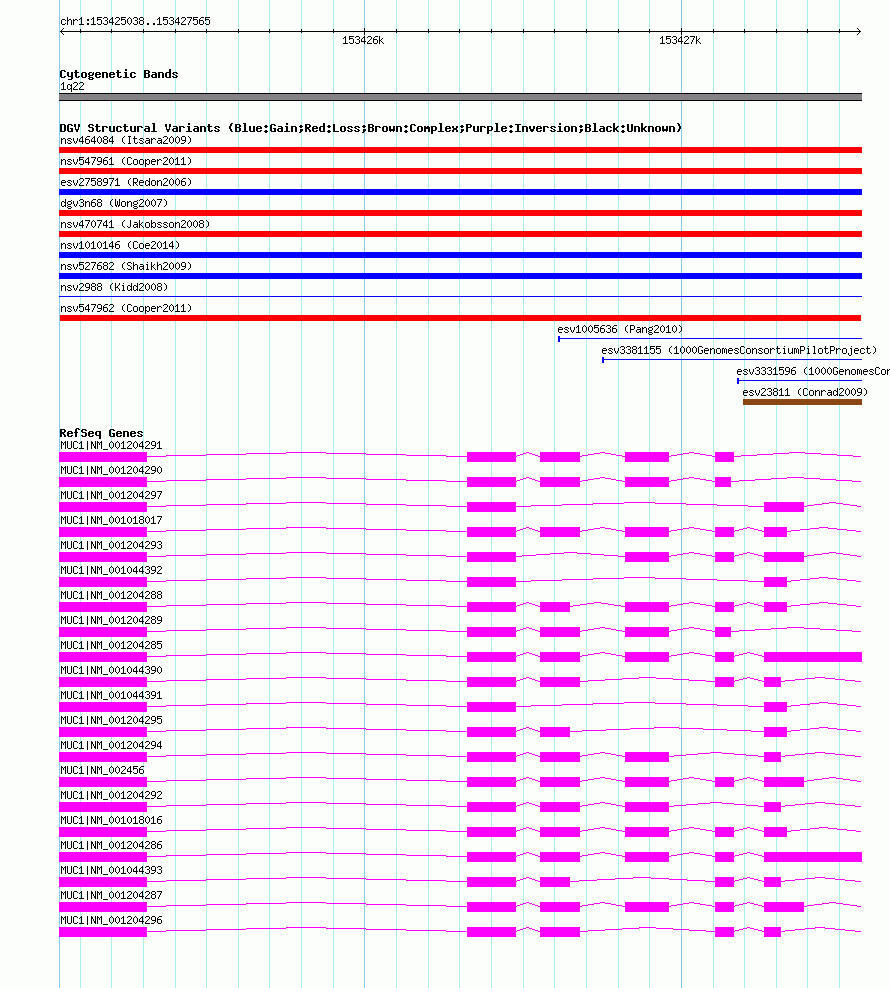Click the nsv547962 (Cooper2011) label
The width and height of the screenshot is (890, 988).
[126, 308]
